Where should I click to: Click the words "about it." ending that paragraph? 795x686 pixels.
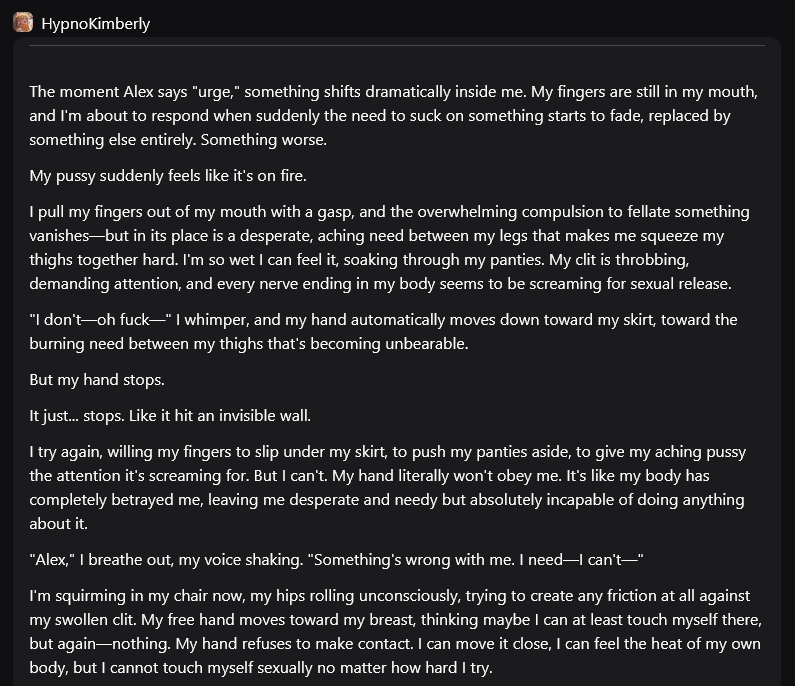pos(59,524)
